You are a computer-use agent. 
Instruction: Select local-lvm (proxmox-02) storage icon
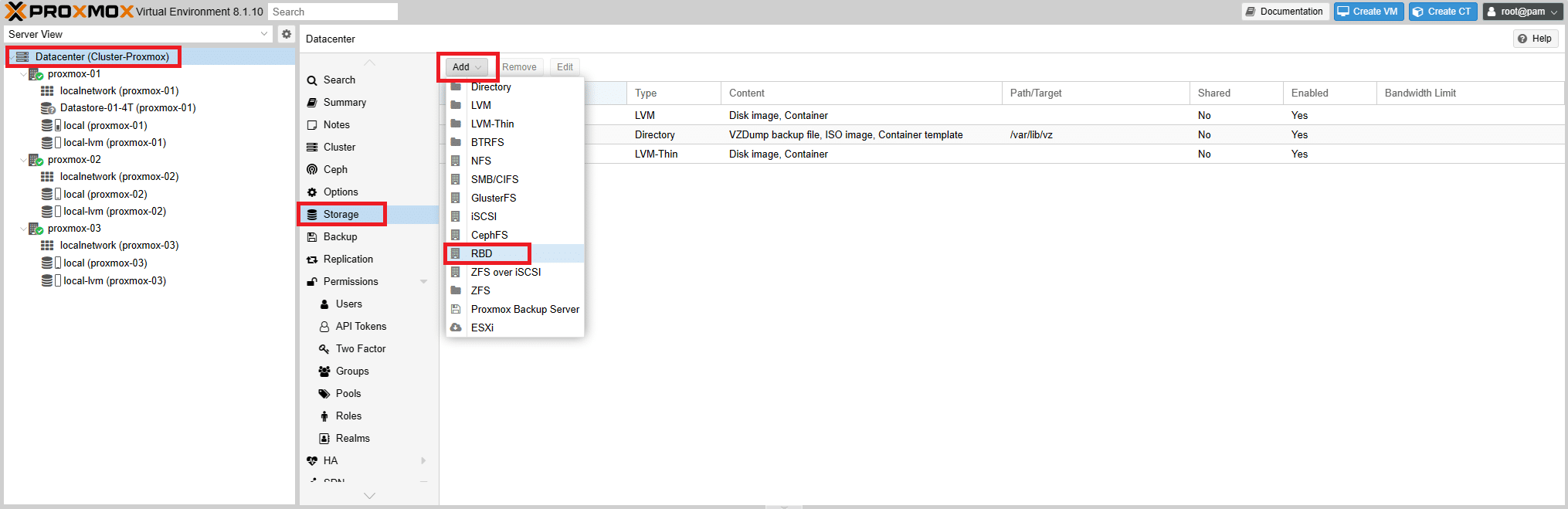coord(51,212)
